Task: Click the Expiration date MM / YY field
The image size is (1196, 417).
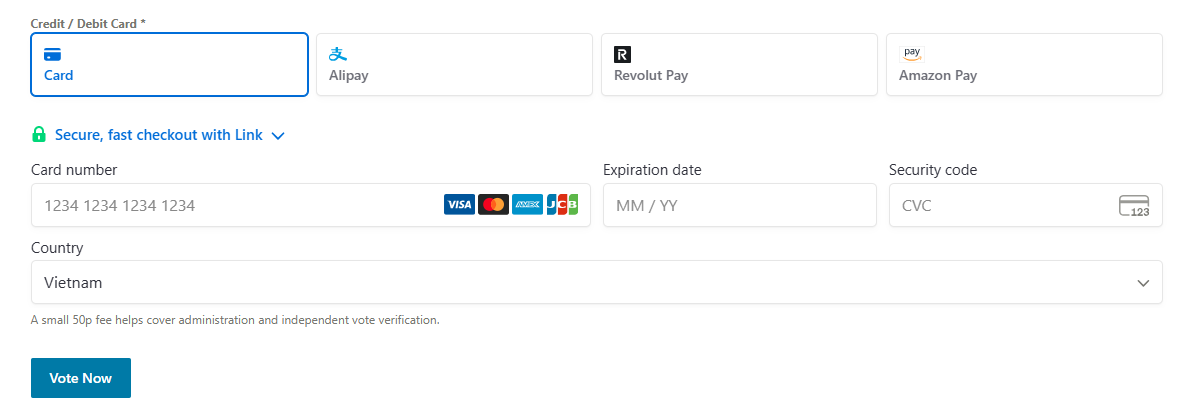Action: click(739, 206)
